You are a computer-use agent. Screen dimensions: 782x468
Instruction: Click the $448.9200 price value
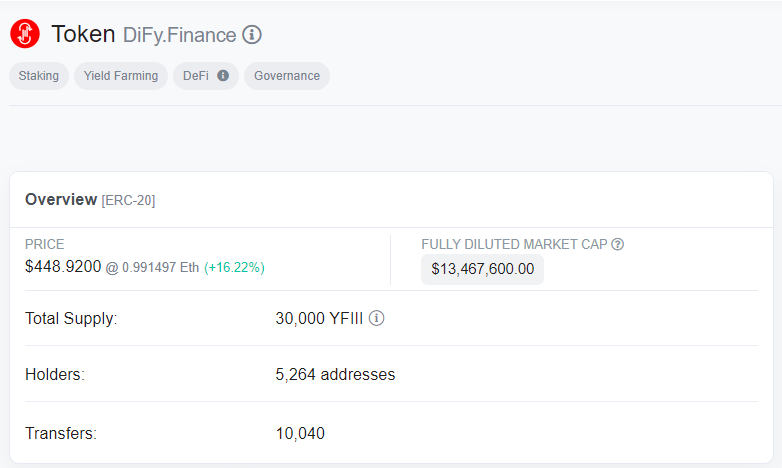[63, 266]
